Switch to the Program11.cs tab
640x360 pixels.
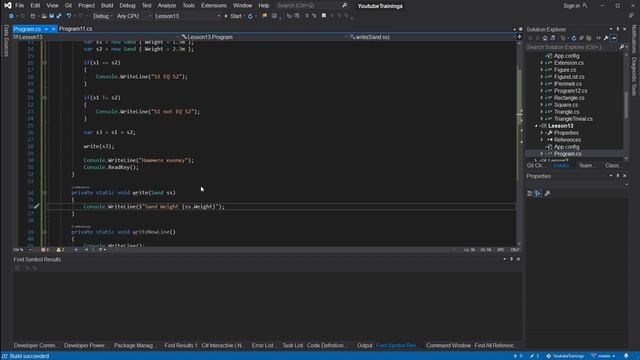pos(76,29)
